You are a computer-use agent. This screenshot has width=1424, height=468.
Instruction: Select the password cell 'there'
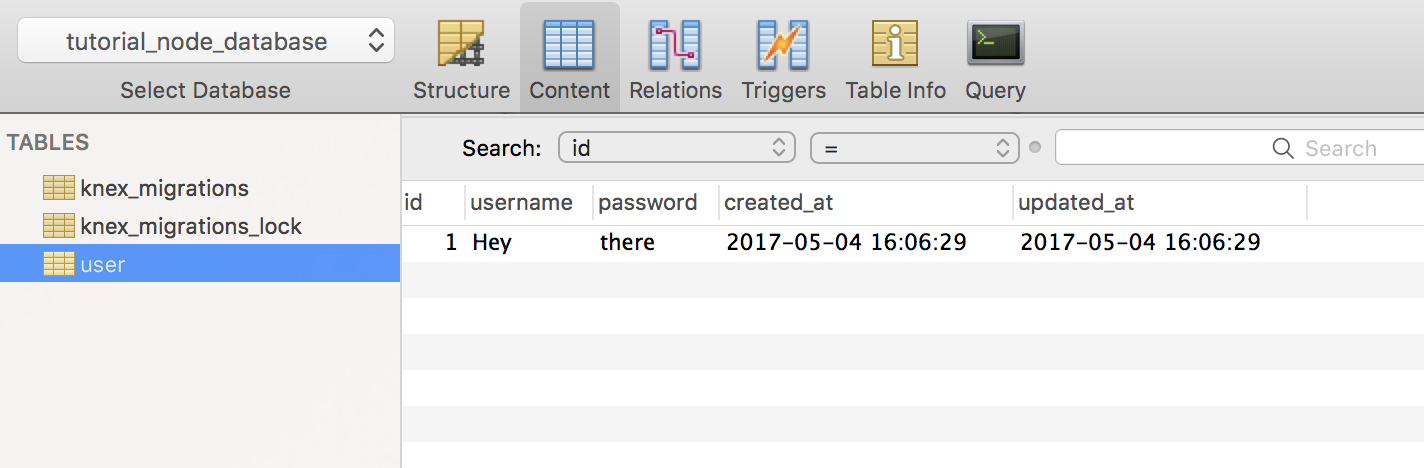point(627,242)
